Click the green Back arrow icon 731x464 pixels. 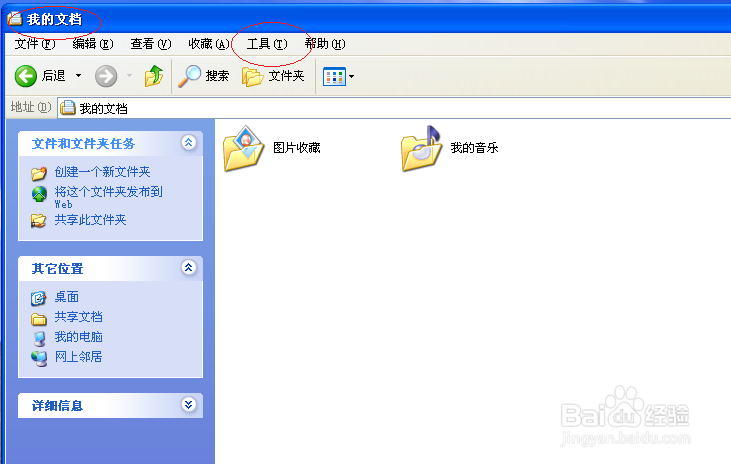pyautogui.click(x=26, y=76)
